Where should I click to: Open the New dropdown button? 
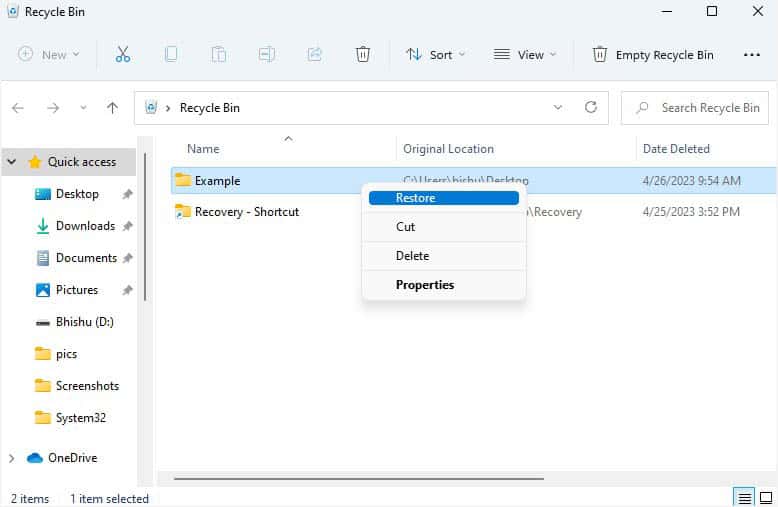point(49,54)
